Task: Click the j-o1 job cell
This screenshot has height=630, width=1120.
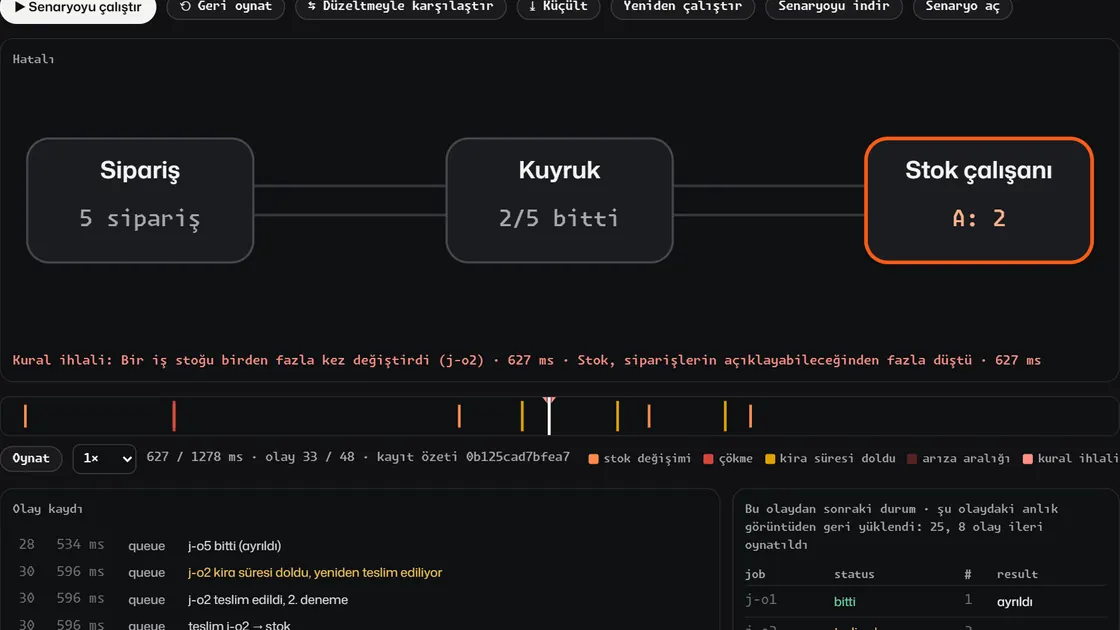Action: (x=761, y=600)
